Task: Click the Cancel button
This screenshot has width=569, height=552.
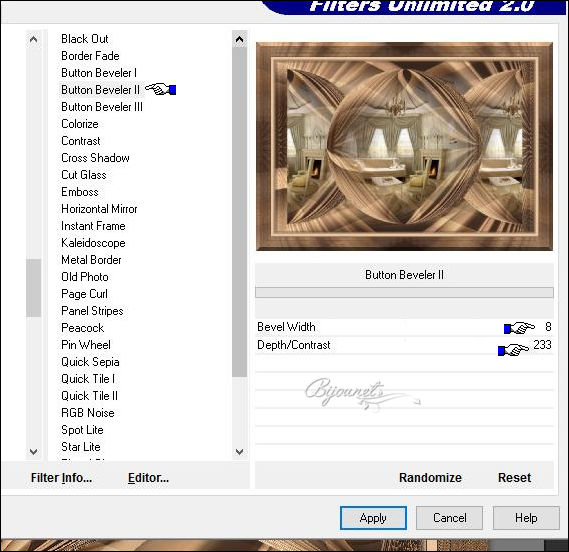Action: tap(449, 518)
